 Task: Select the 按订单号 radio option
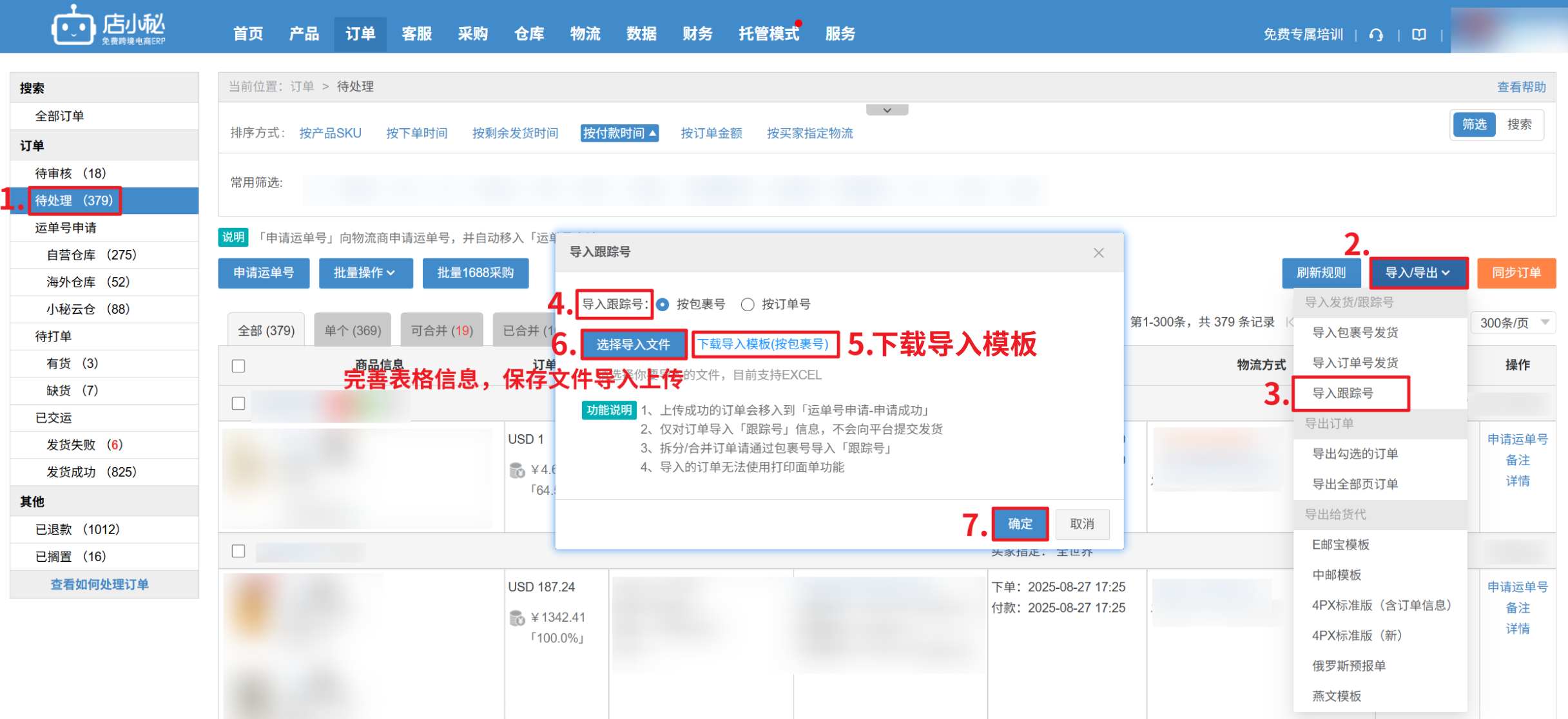(748, 305)
